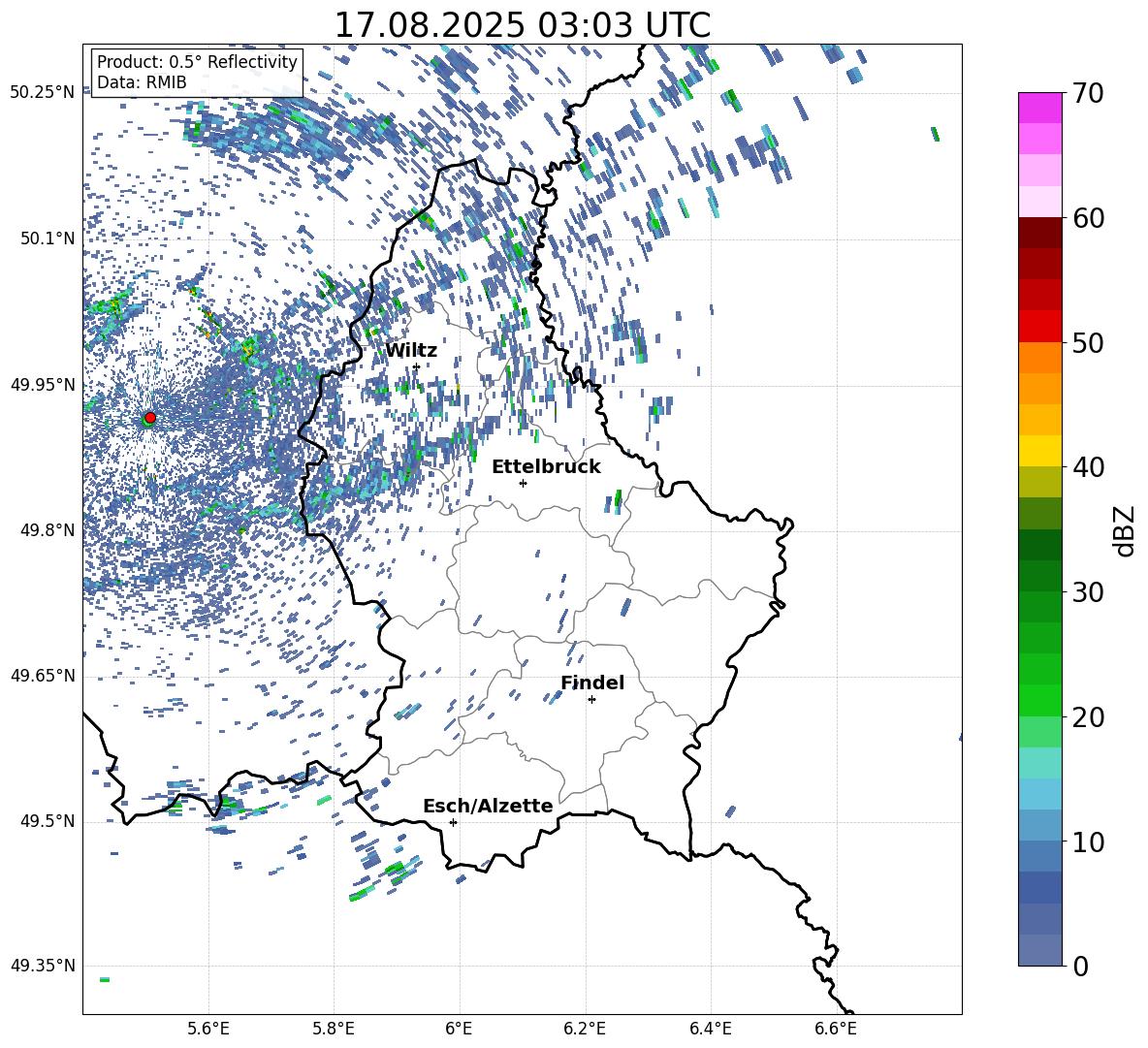1148x1048 pixels.
Task: Click the 49.8°N latitude label
Action: click(x=47, y=530)
